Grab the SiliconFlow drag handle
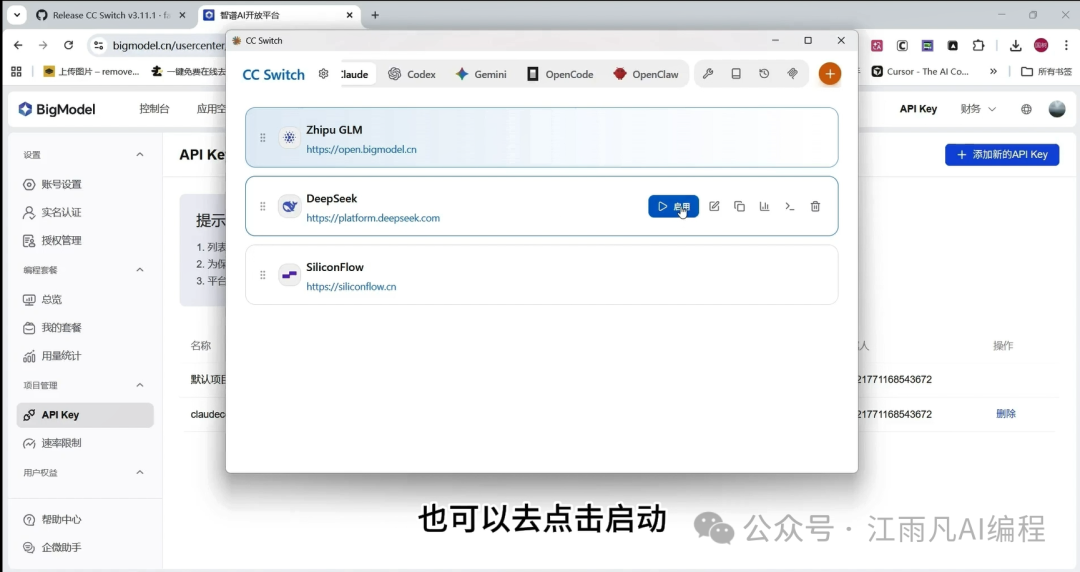The width and height of the screenshot is (1080, 572). (x=262, y=275)
